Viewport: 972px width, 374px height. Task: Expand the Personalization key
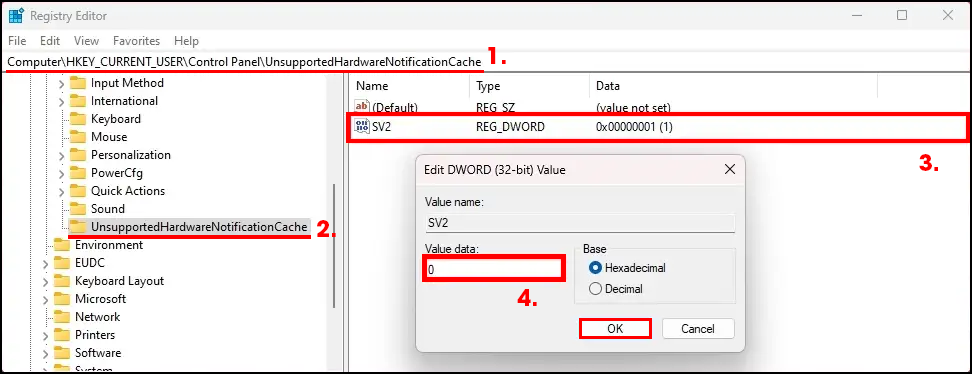pos(61,155)
